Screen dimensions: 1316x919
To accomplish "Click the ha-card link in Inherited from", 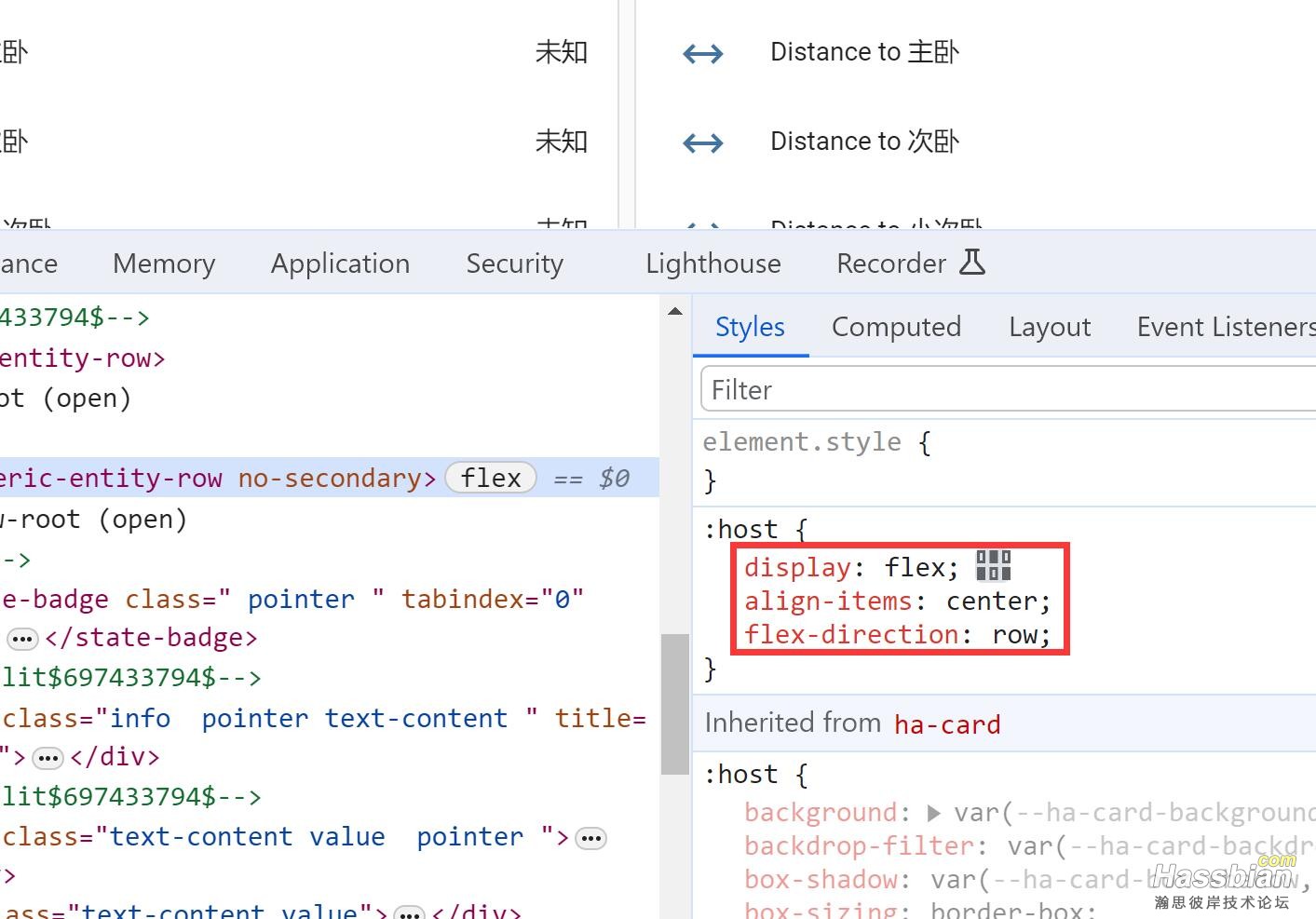I will [x=947, y=723].
